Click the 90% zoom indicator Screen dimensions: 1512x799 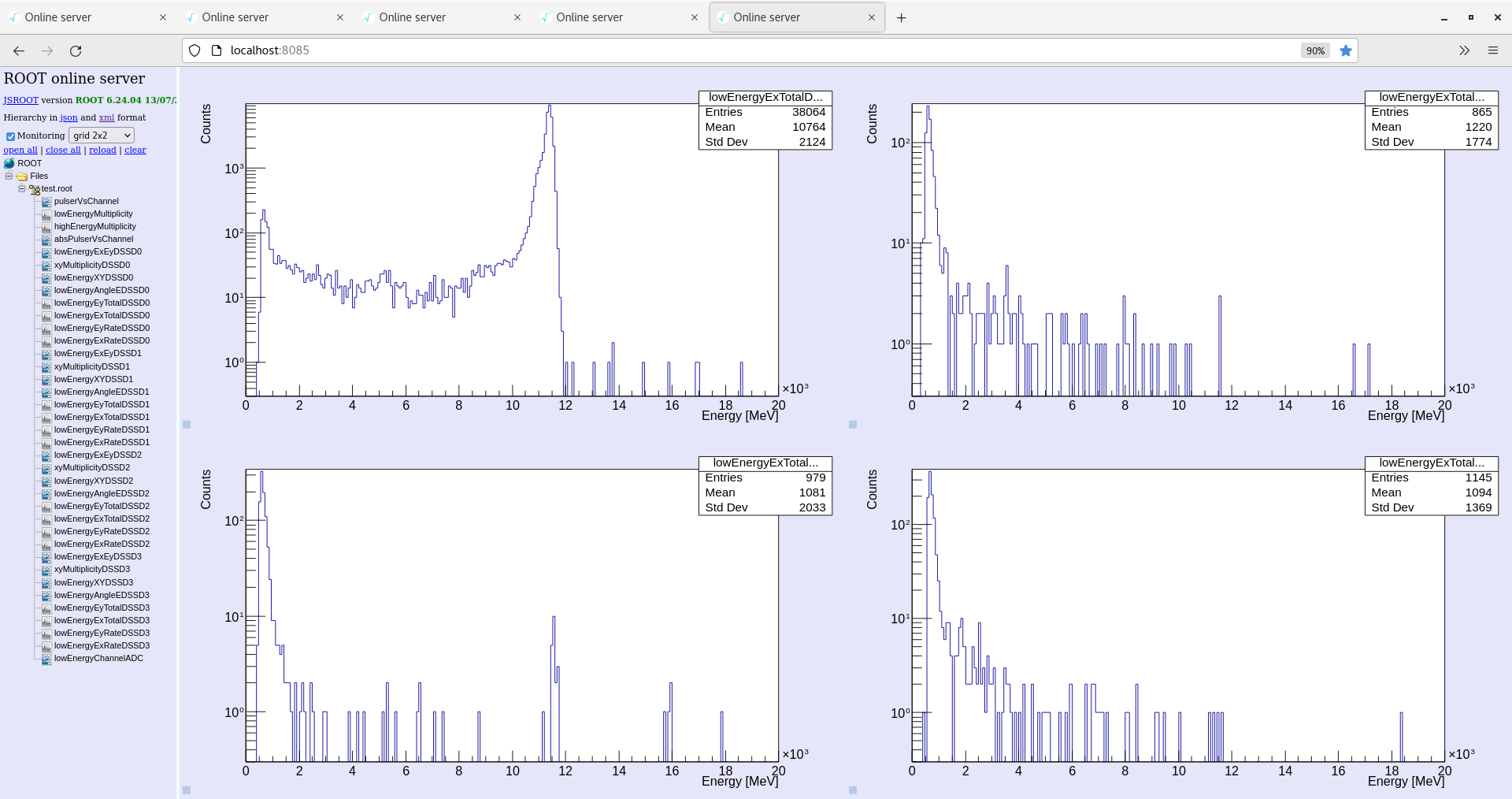point(1314,50)
